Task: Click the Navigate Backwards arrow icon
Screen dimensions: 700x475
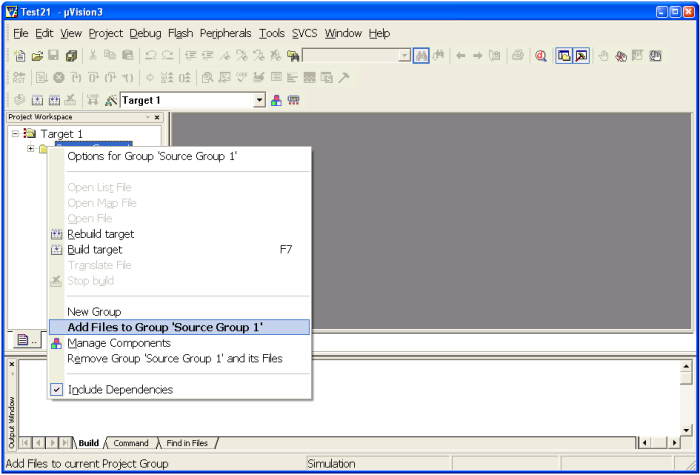Action: point(461,56)
